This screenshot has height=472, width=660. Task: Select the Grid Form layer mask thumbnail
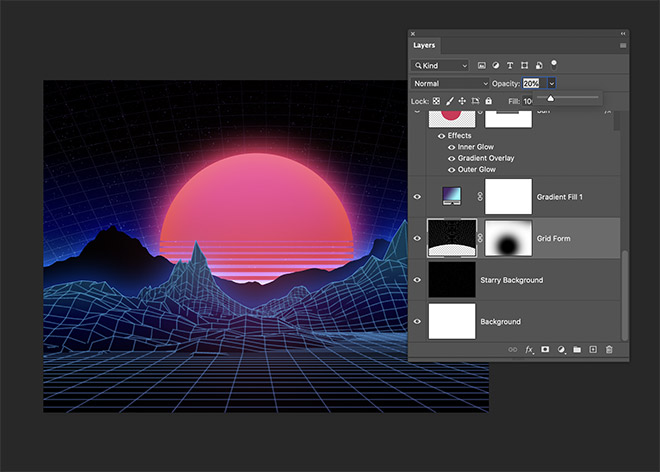(509, 239)
